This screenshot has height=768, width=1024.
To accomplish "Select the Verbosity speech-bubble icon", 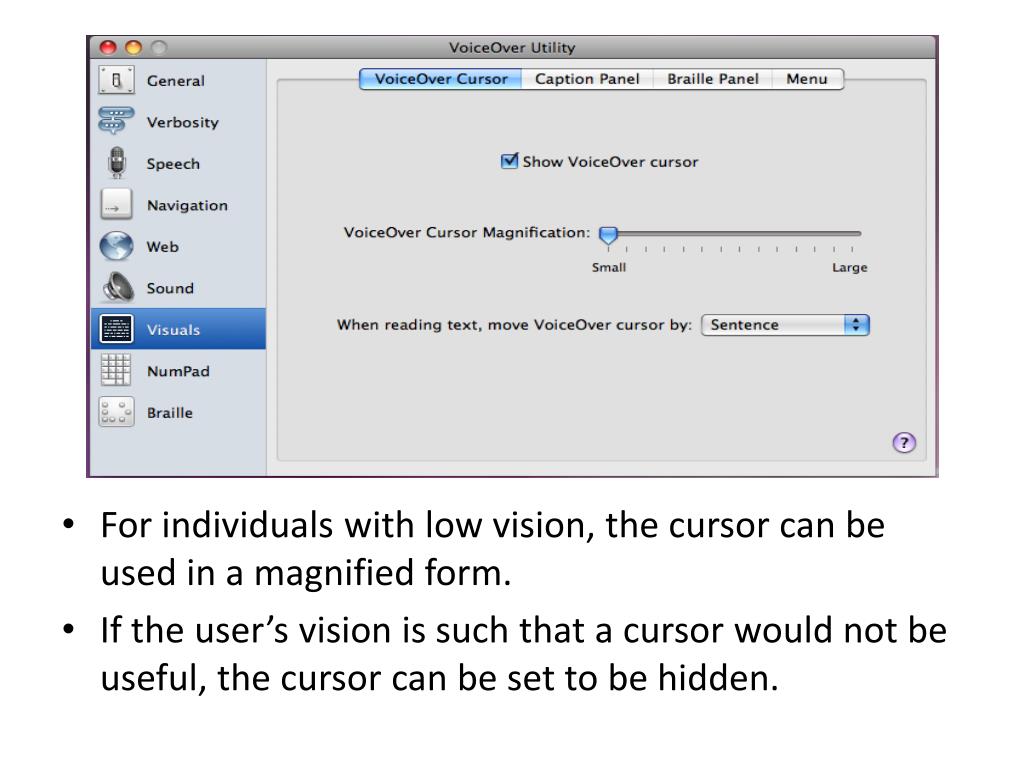I will [116, 121].
